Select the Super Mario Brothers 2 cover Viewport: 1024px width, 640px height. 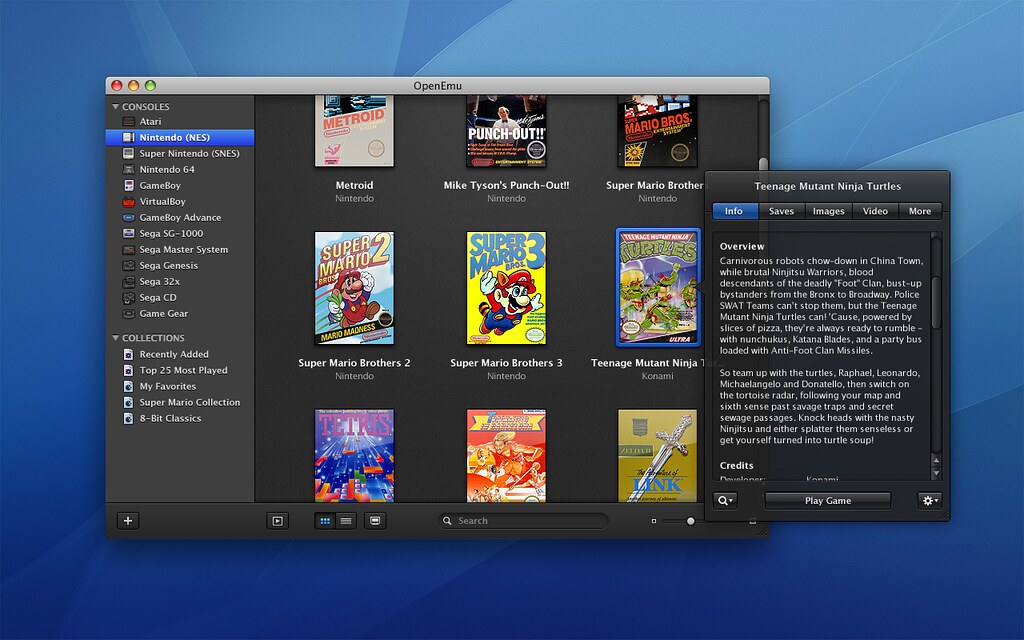pos(355,288)
